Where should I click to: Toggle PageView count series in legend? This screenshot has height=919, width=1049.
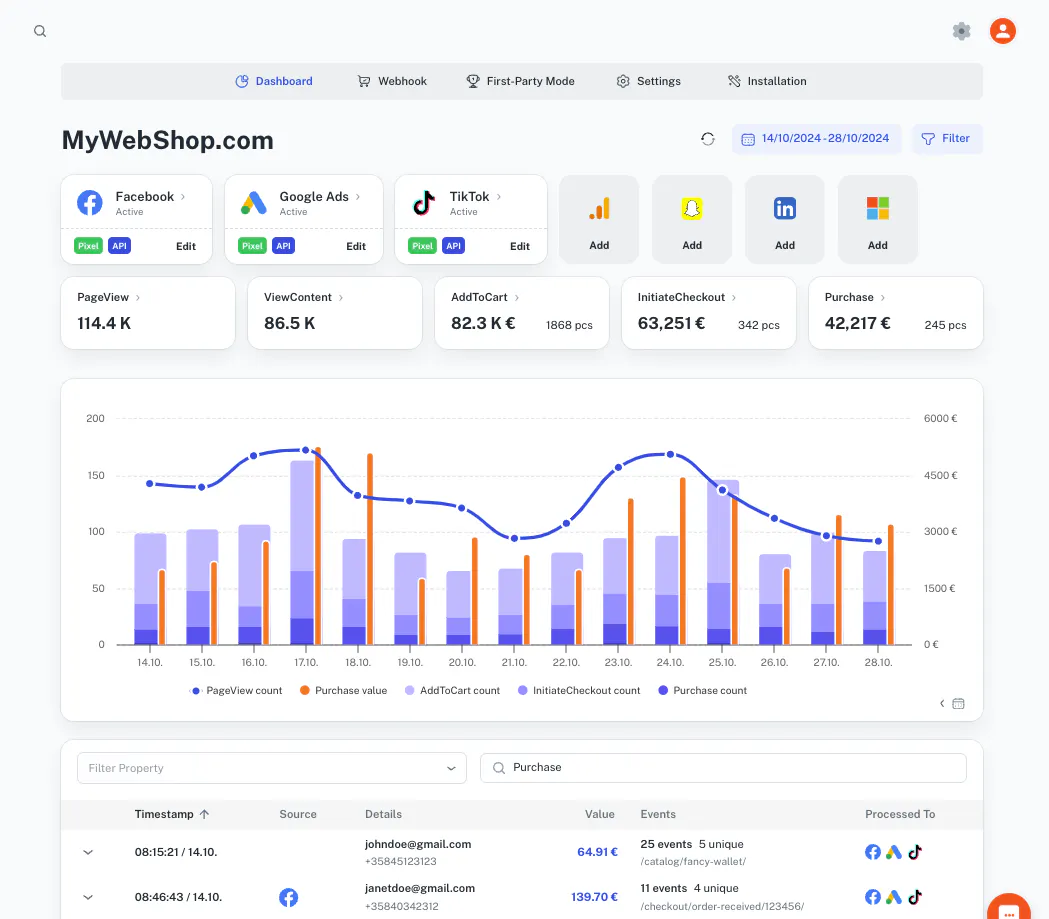point(236,691)
